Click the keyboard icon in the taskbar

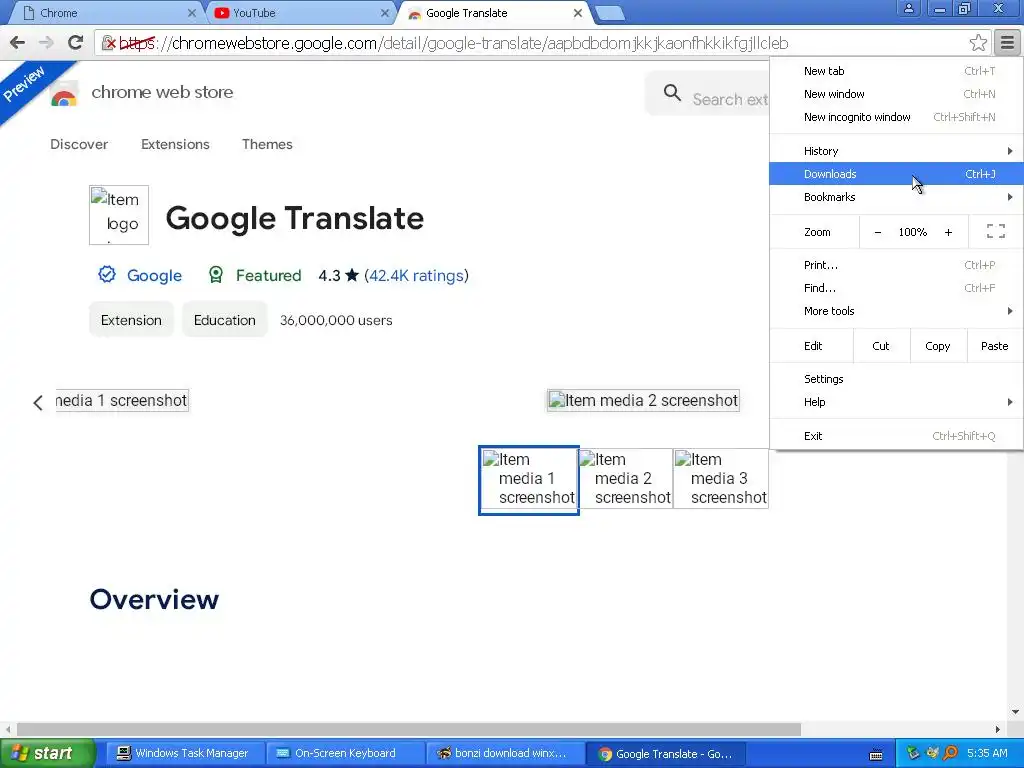click(x=876, y=756)
